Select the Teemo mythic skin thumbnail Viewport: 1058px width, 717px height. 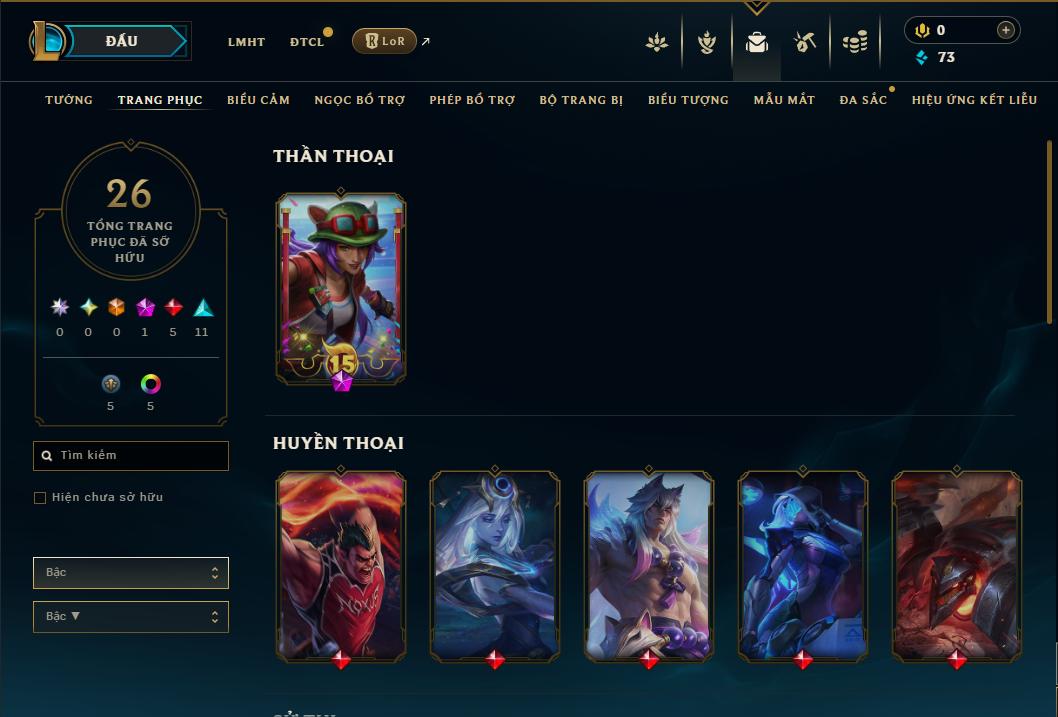341,289
